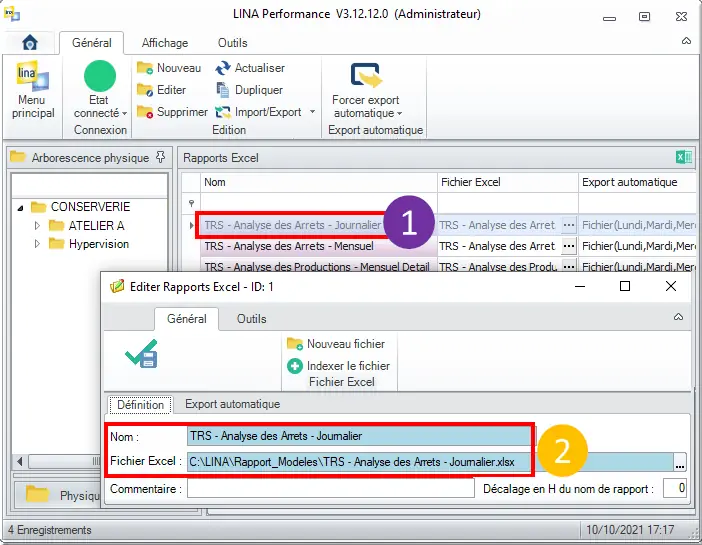Select the Hypervision folder
The width and height of the screenshot is (702, 545).
click(x=89, y=244)
